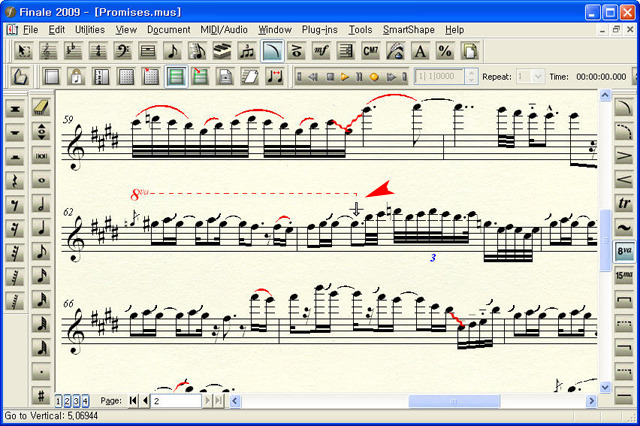Select the decrescendo hairpin shape

click(x=624, y=156)
